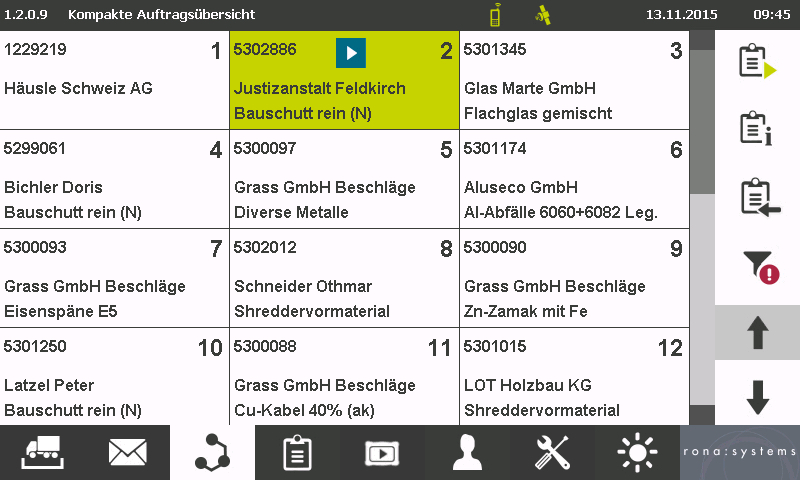Open the user profile icon
The width and height of the screenshot is (800, 480).
point(467,452)
